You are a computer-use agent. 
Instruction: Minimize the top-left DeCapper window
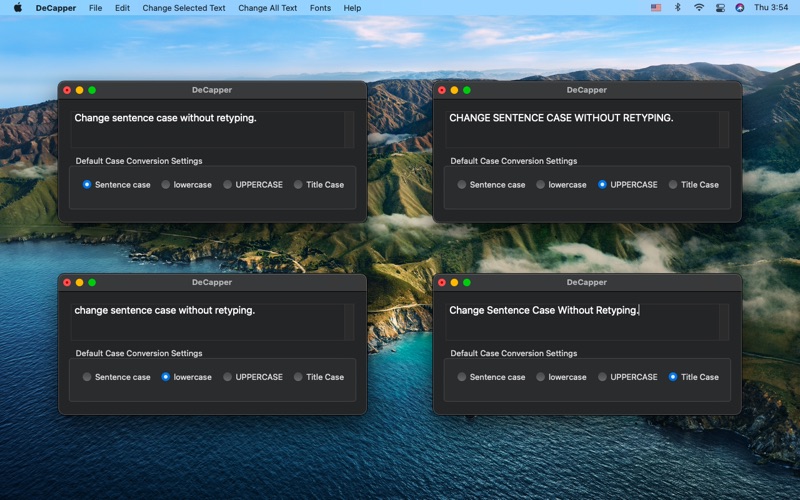coord(80,90)
